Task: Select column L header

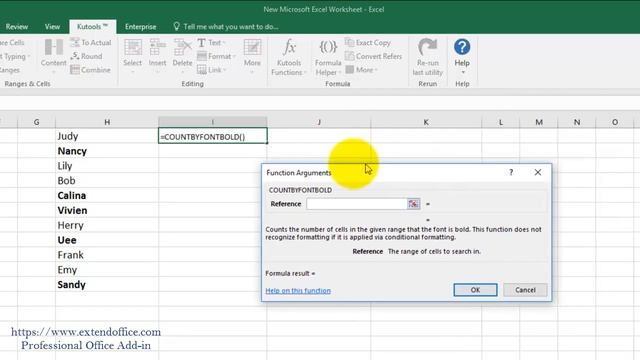Action: 500,122
